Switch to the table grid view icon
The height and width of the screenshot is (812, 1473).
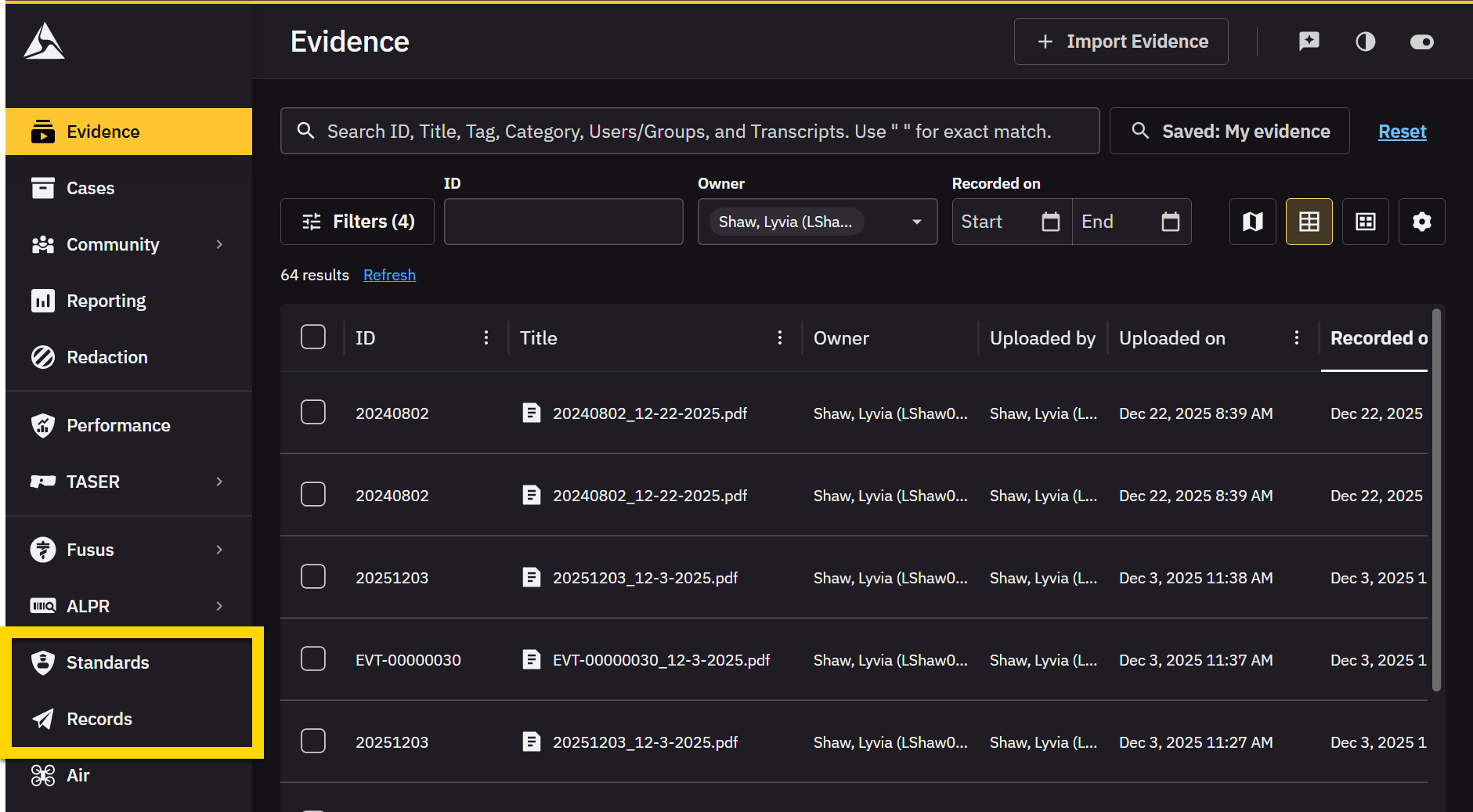[1309, 222]
